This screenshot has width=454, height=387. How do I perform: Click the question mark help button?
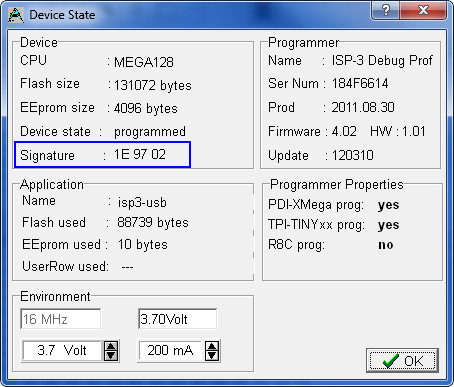385,10
